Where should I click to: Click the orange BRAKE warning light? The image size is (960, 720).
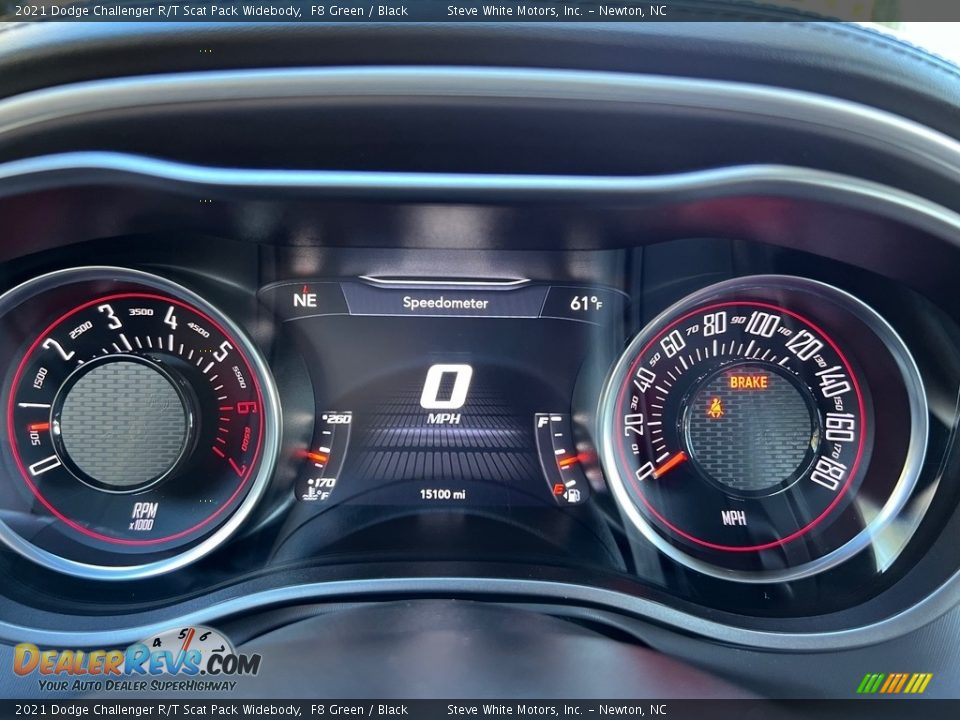tap(748, 382)
